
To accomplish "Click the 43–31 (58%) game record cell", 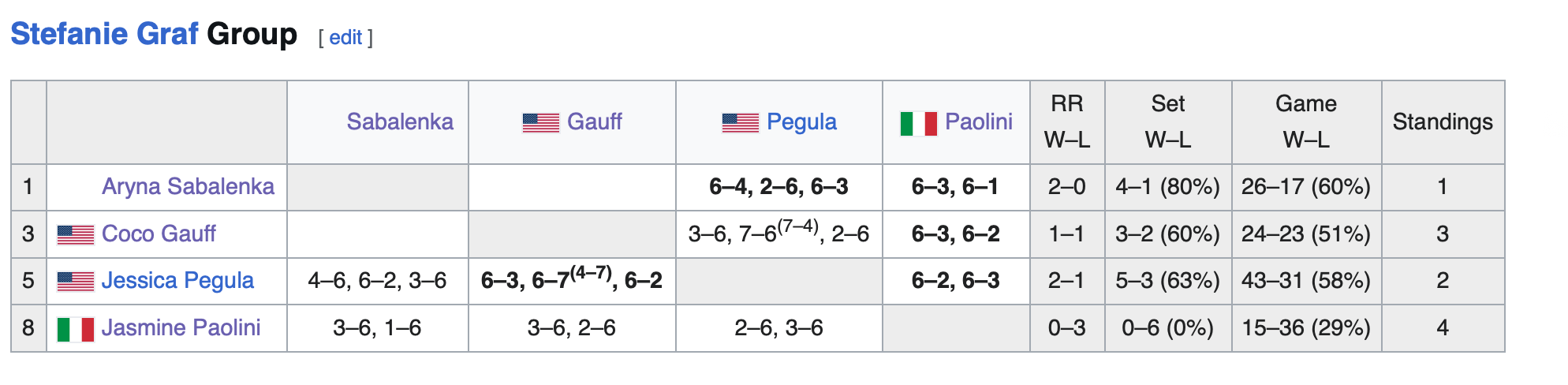I will [x=1305, y=280].
